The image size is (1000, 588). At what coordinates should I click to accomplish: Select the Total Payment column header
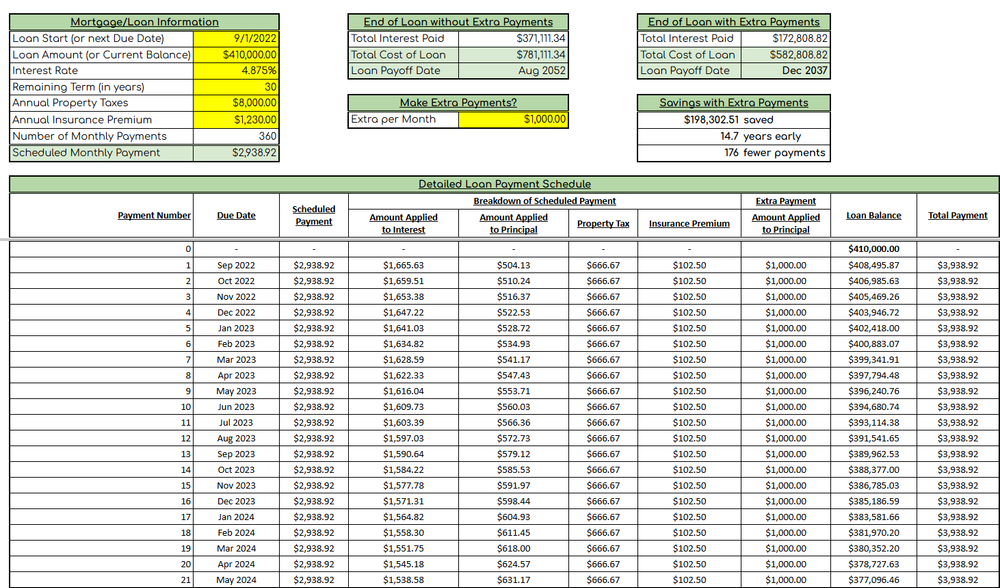click(958, 216)
